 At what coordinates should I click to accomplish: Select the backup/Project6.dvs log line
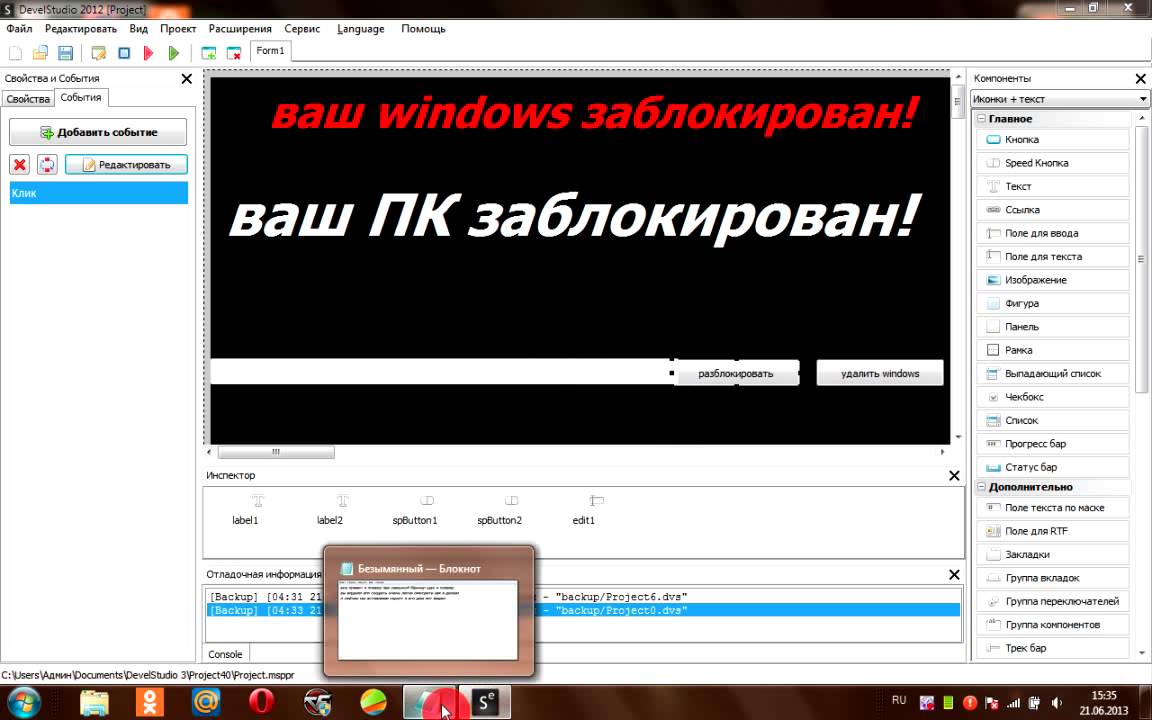tap(583, 597)
